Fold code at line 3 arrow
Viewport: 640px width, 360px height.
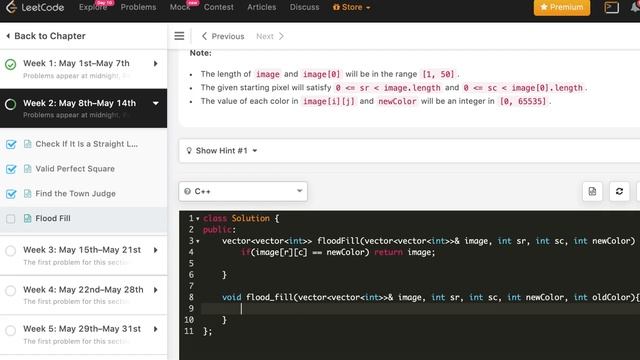[x=198, y=241]
